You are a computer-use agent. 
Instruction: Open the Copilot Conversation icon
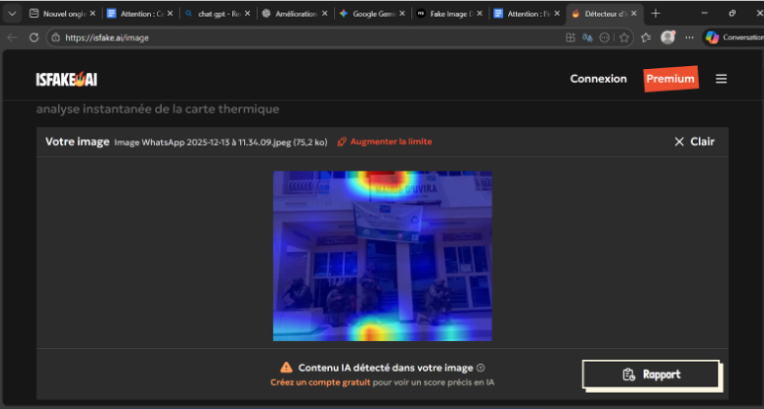pyautogui.click(x=712, y=37)
